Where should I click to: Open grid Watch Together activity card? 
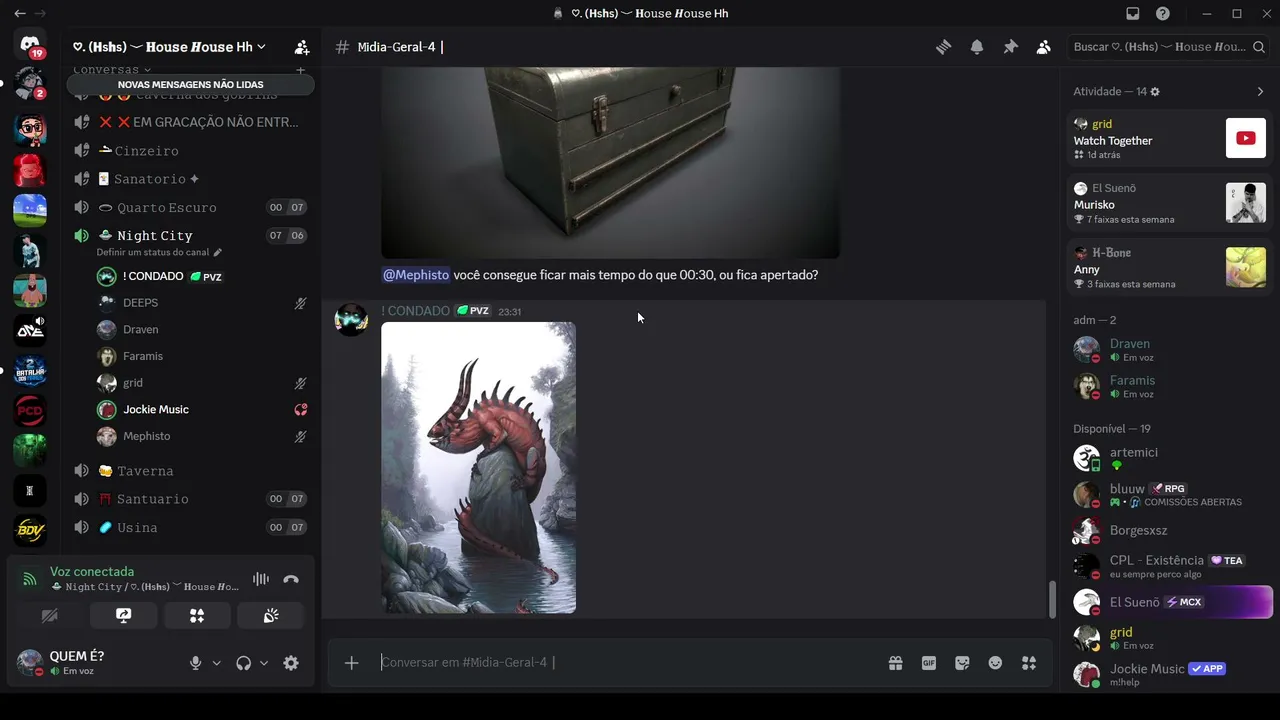coord(1169,139)
